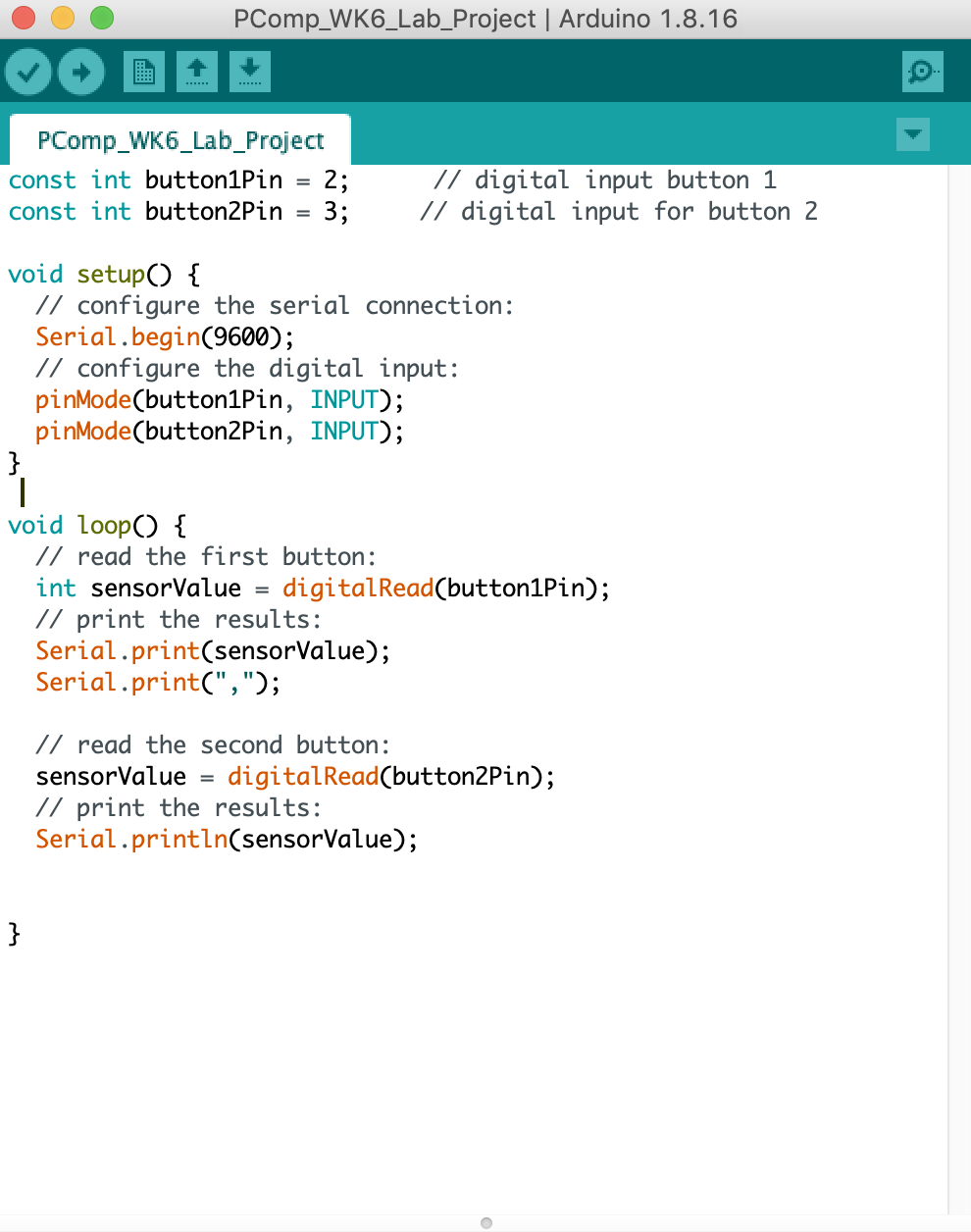Save the sketch with down-arrow icon

tap(250, 72)
